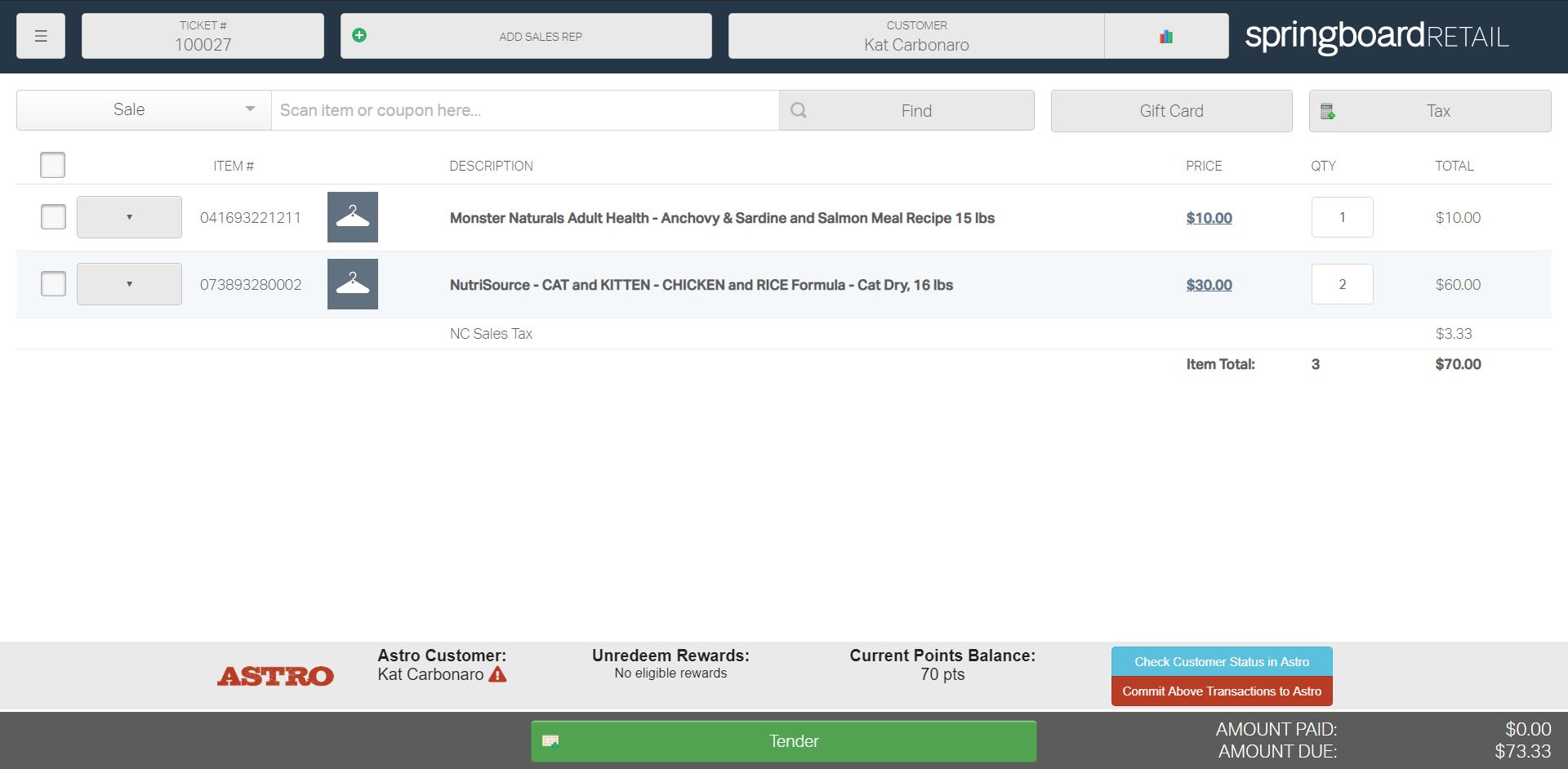Click the Springboard Retail logo
This screenshot has height=769, width=1568.
click(x=1377, y=36)
